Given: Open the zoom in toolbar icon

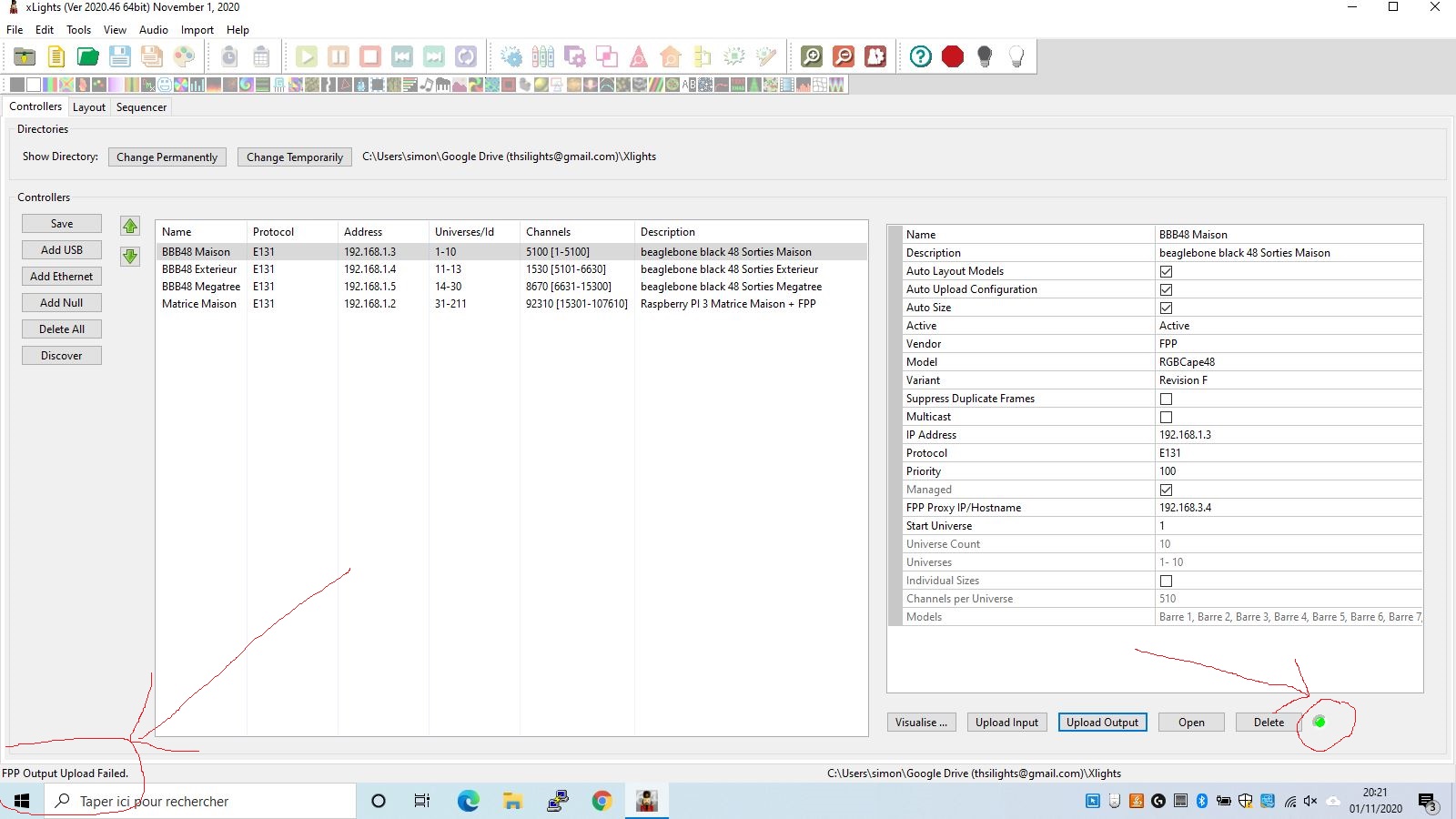Looking at the screenshot, I should click(810, 56).
